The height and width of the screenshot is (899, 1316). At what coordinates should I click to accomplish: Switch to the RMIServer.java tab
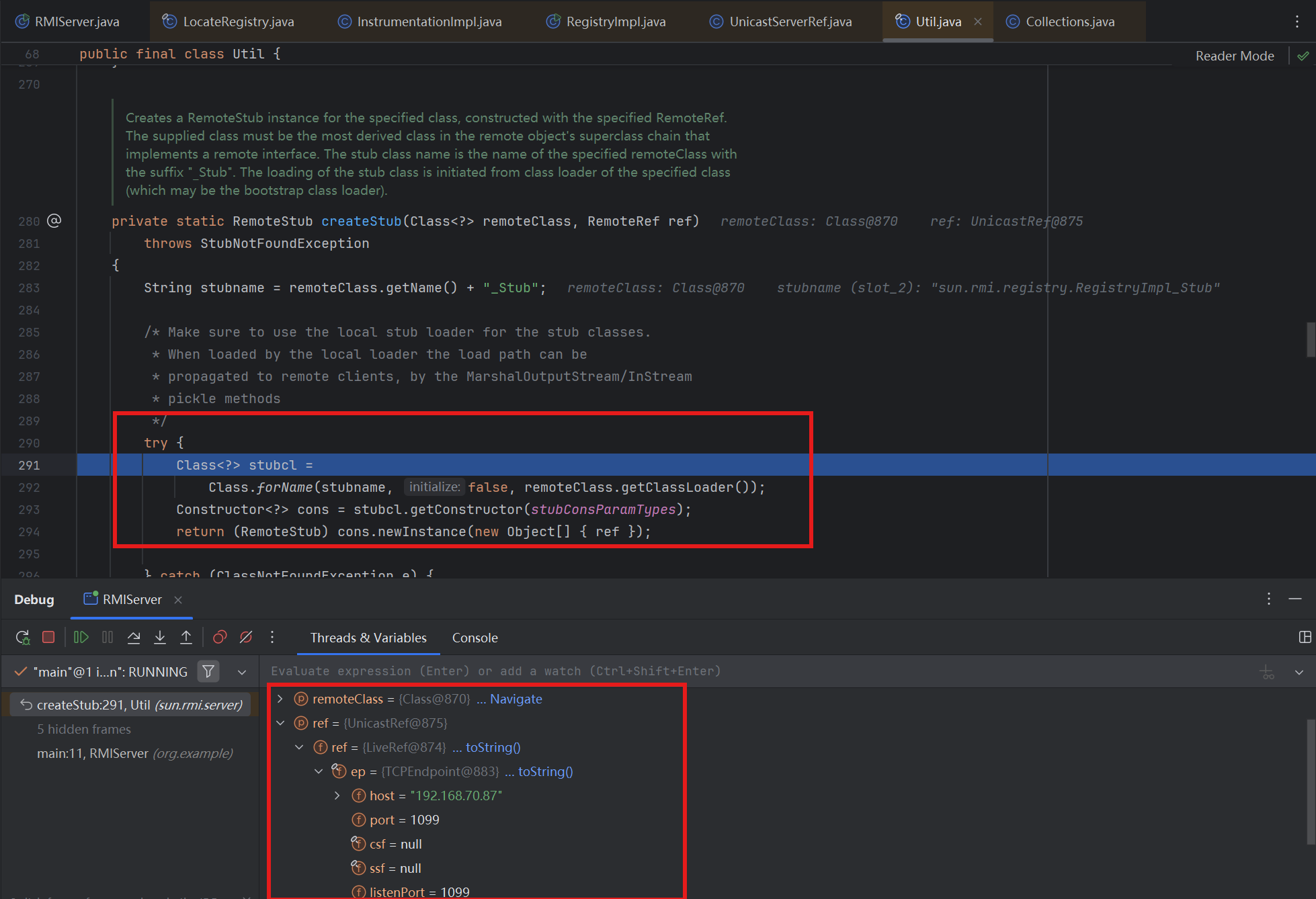point(67,22)
